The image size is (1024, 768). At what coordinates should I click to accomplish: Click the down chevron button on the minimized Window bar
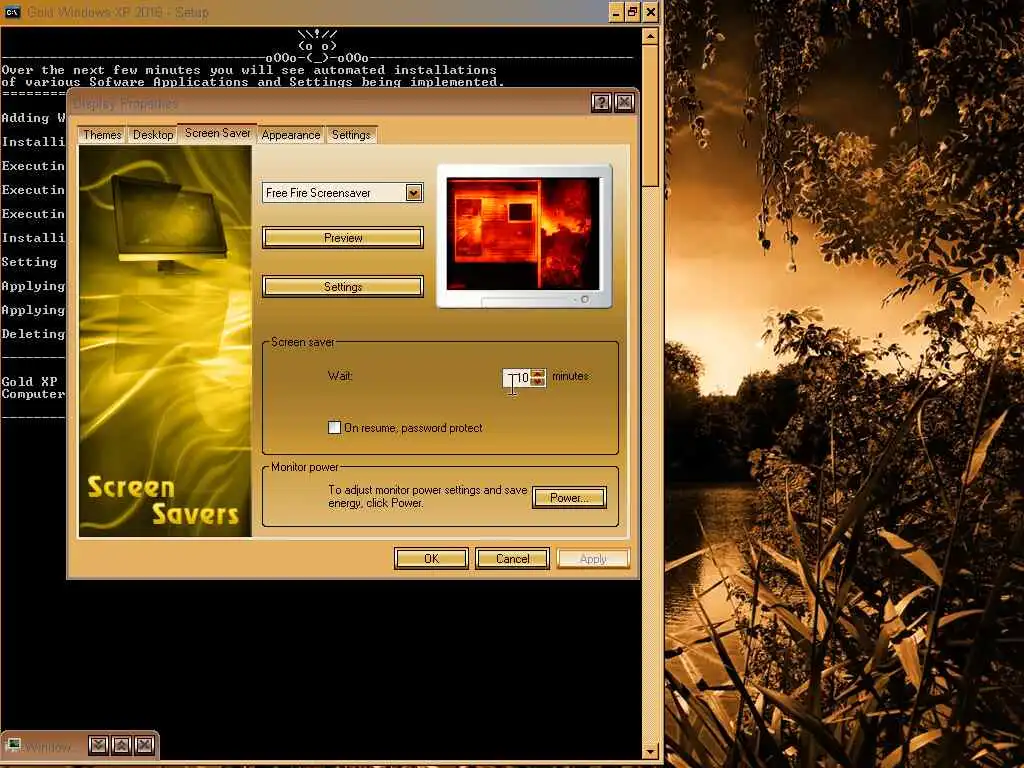point(99,745)
